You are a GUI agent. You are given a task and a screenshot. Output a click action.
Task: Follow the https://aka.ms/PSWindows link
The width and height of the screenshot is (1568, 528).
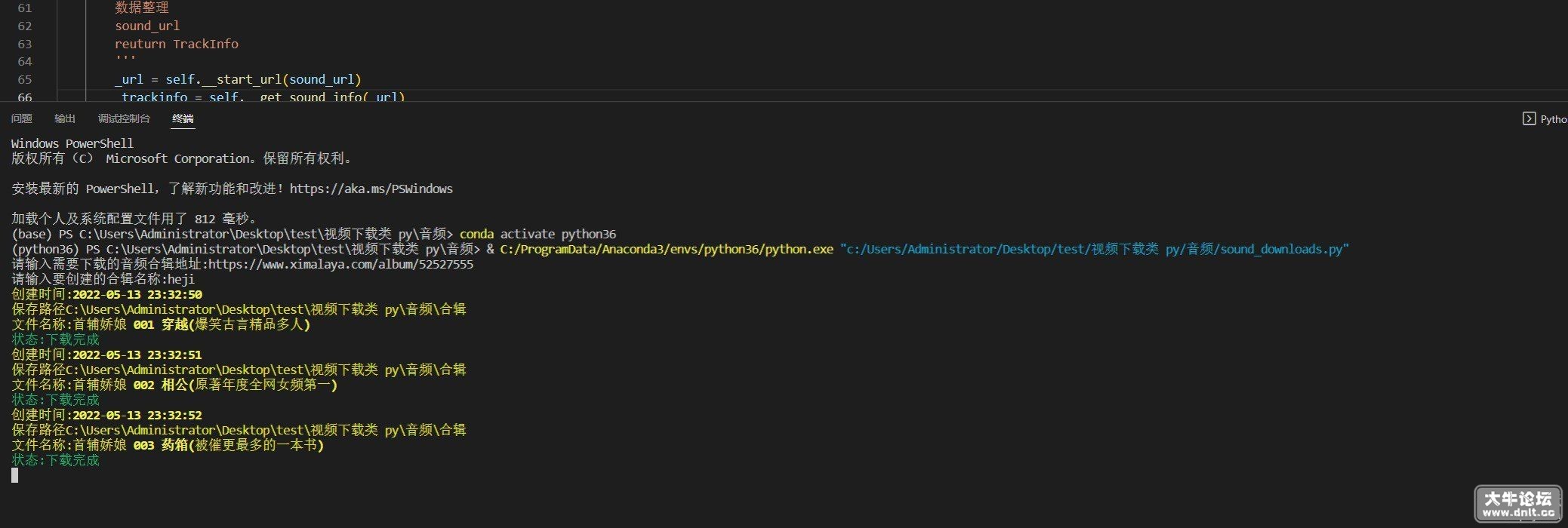(x=371, y=189)
